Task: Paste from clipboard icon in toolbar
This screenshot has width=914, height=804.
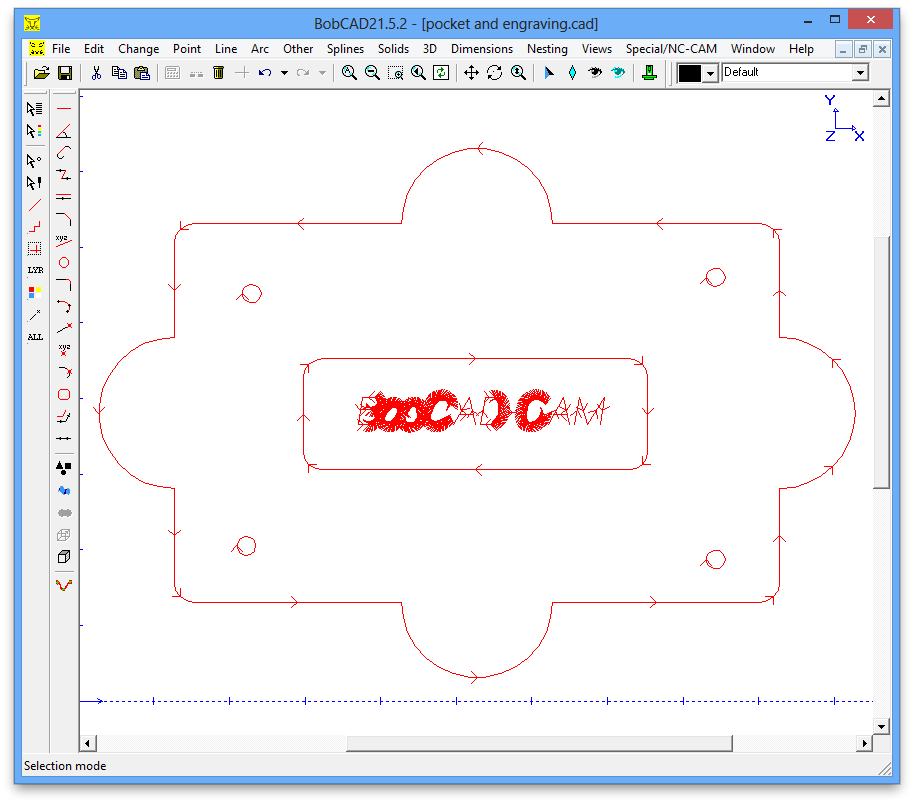Action: pos(142,73)
